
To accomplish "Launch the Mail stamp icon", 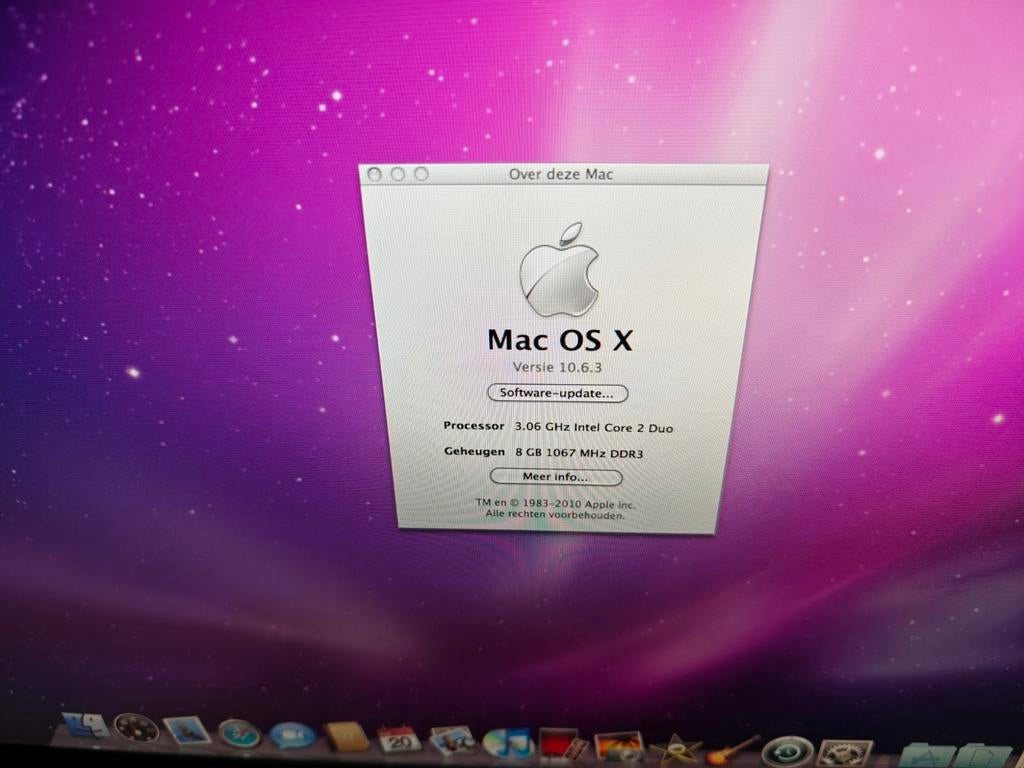I will click(187, 730).
